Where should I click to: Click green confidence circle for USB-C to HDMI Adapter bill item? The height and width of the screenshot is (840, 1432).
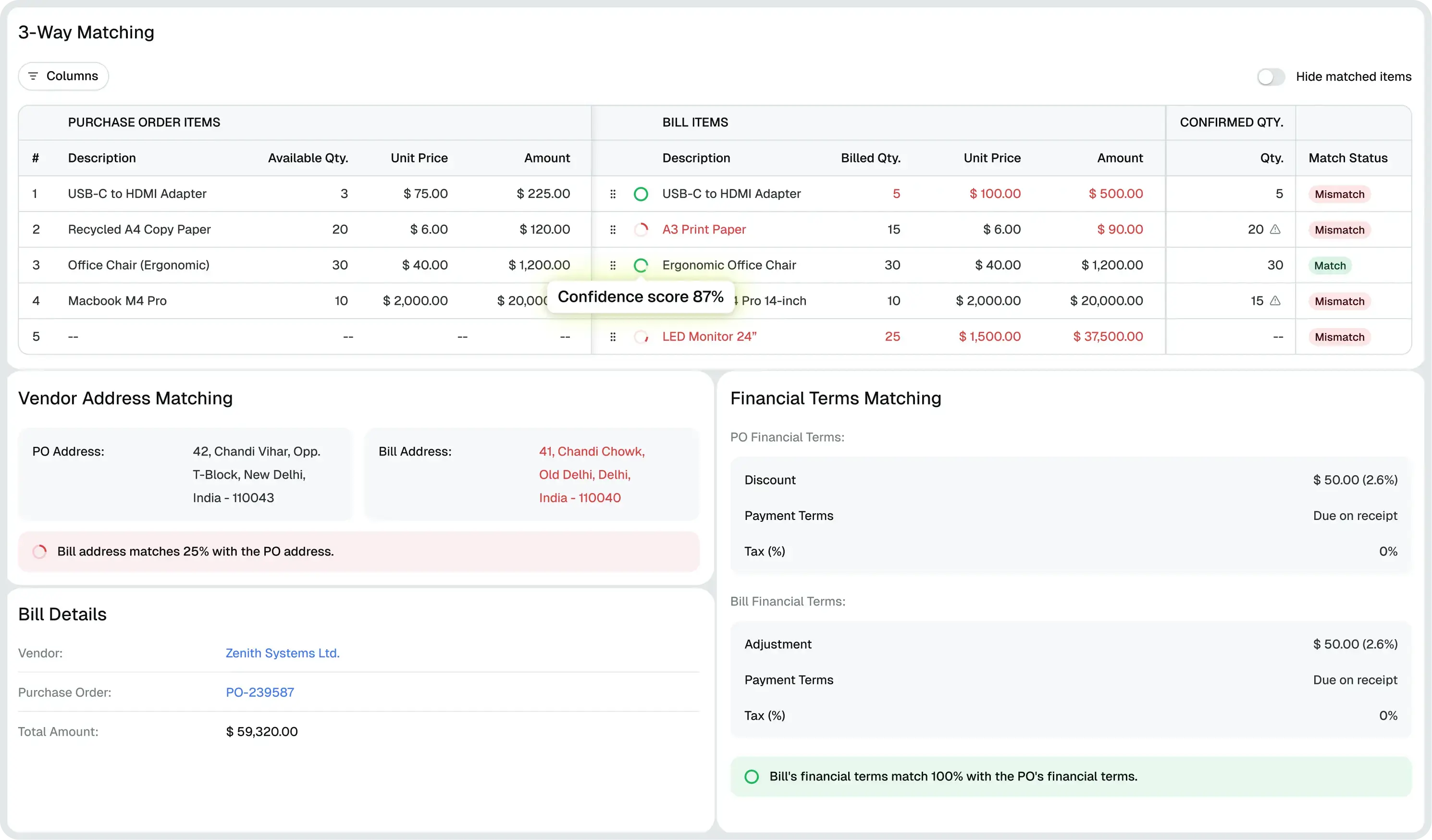(x=641, y=194)
